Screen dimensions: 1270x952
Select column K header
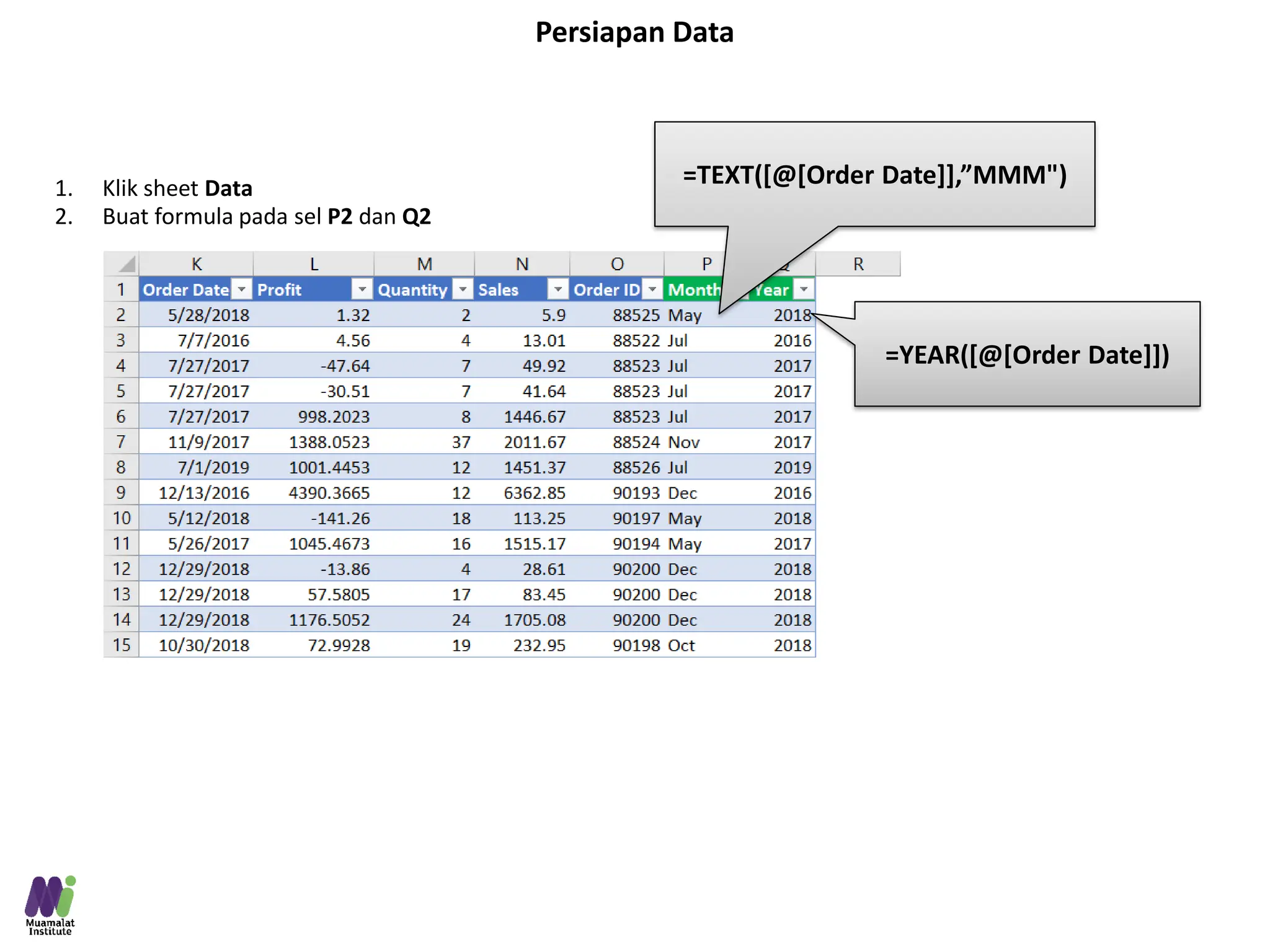tap(196, 264)
